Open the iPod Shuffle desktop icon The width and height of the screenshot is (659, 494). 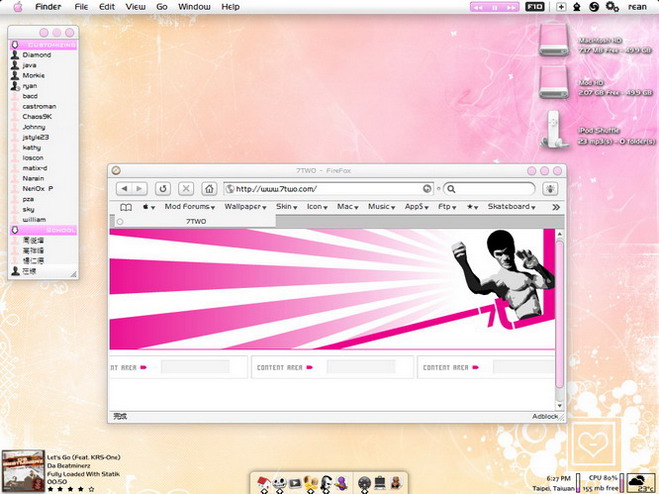[554, 129]
